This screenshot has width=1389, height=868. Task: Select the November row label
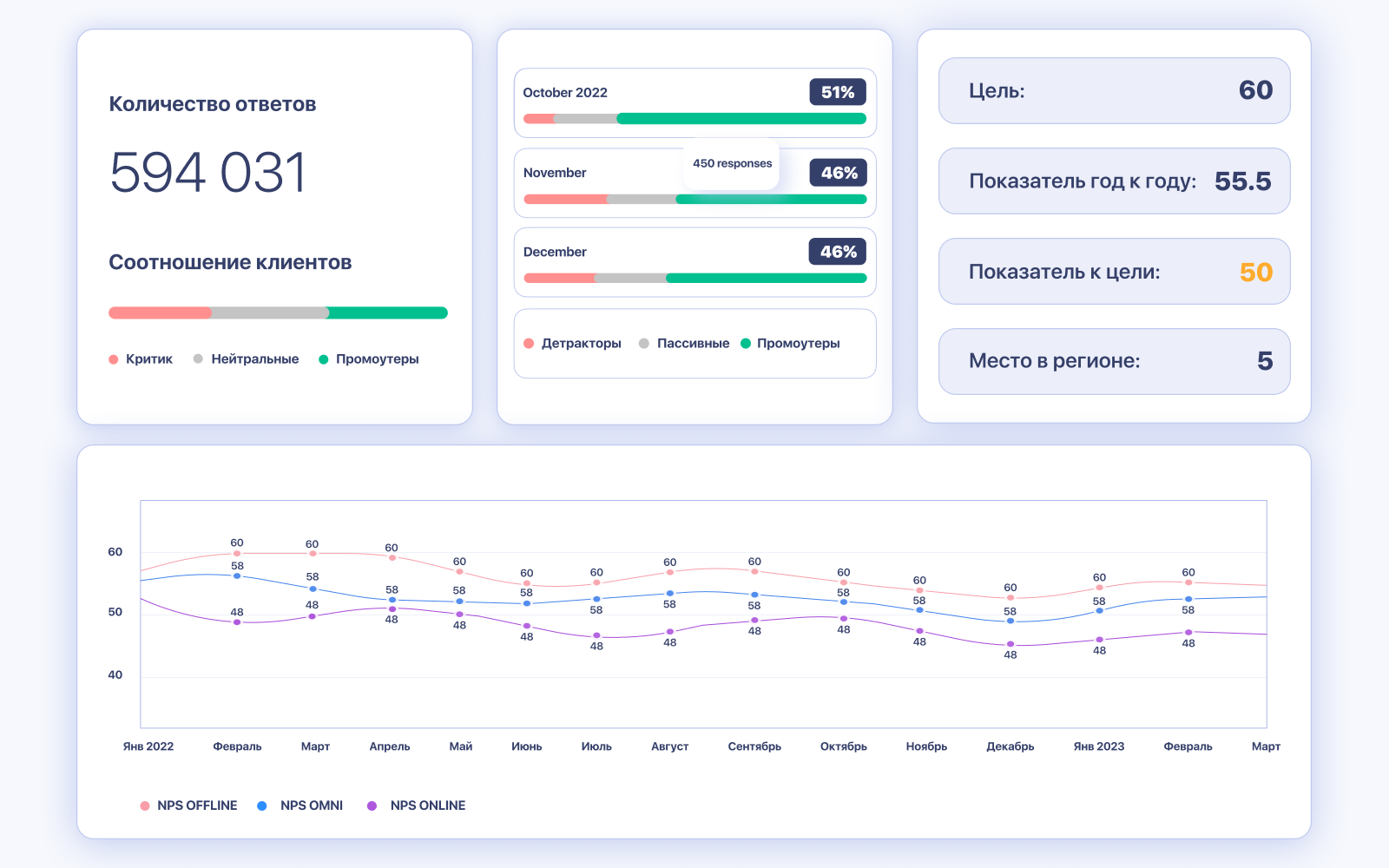[555, 173]
